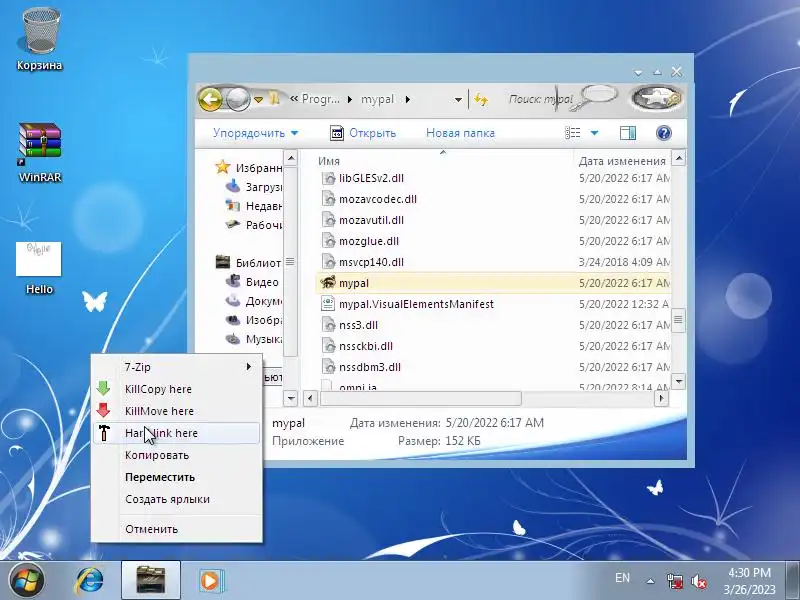Click the Back arrow in Explorer
This screenshot has width=800, height=600.
(x=211, y=99)
